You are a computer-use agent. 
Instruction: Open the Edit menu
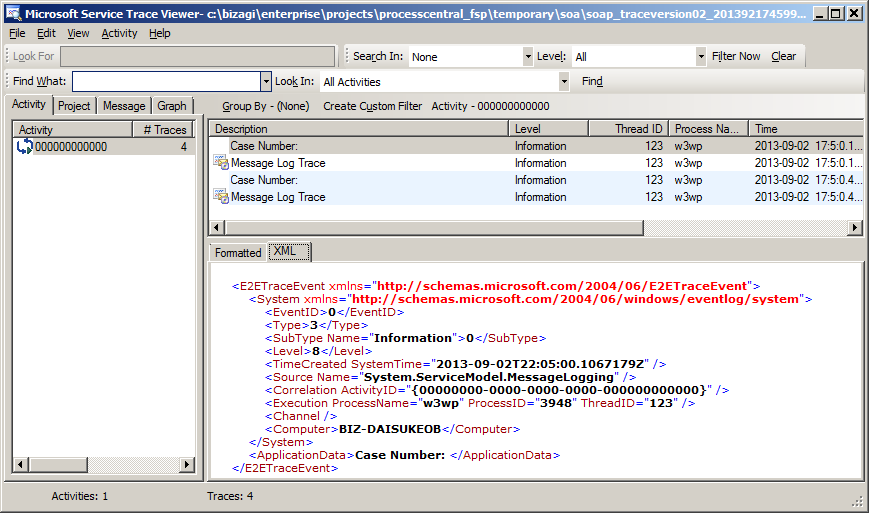click(x=46, y=33)
